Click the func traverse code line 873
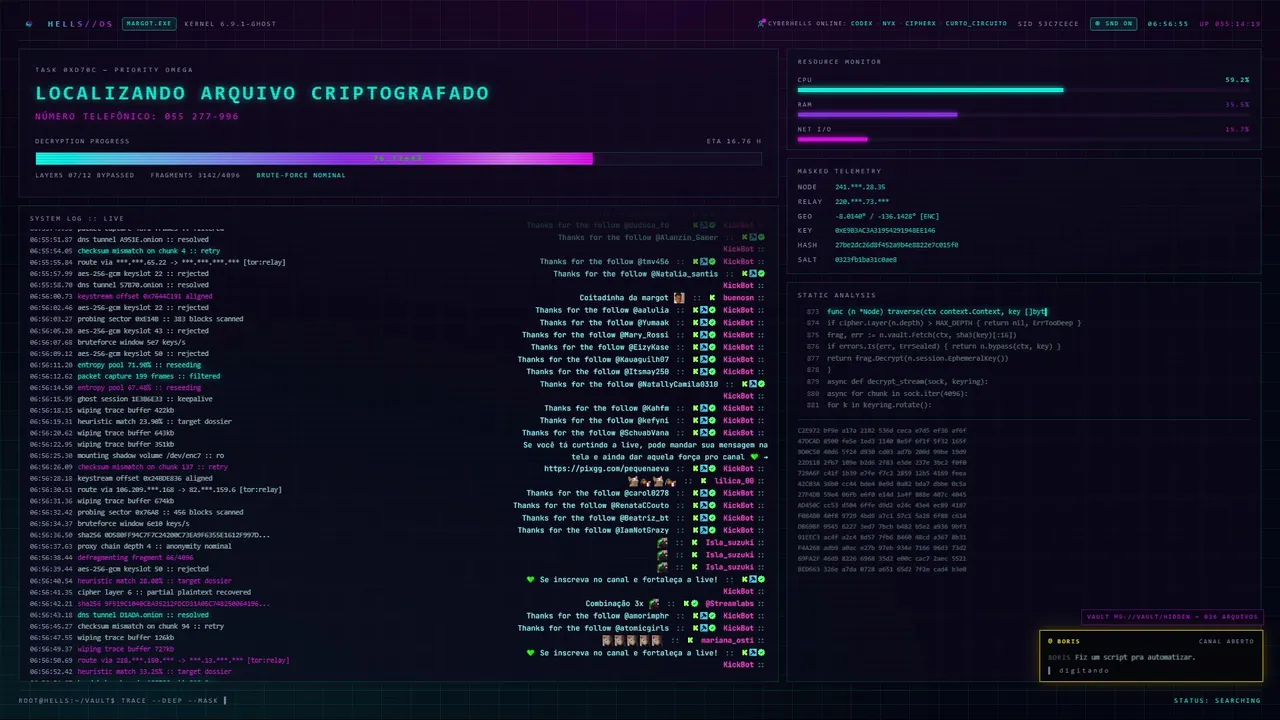The image size is (1280, 720). tap(937, 312)
